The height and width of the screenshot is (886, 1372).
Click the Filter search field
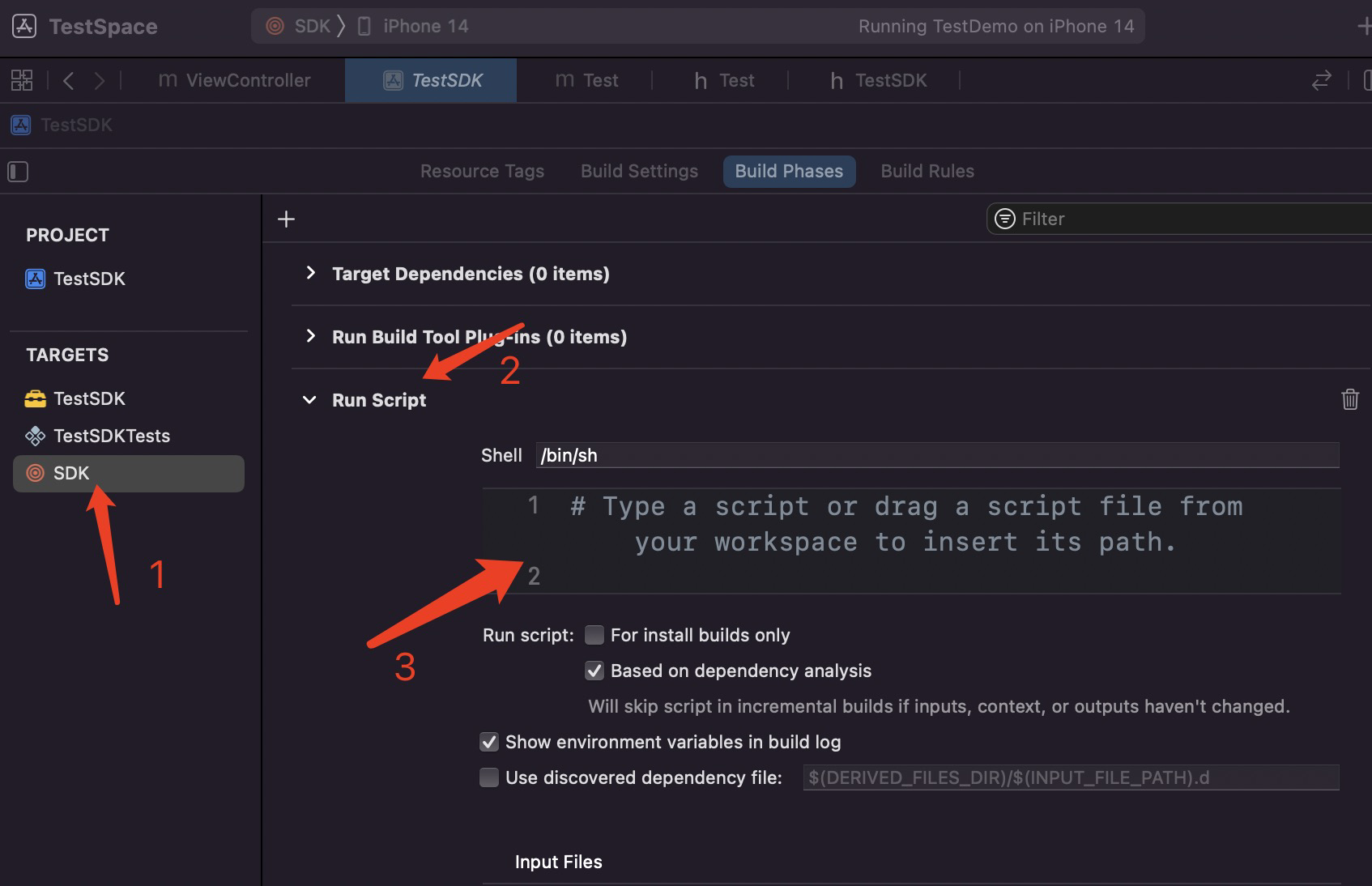pos(1179,219)
